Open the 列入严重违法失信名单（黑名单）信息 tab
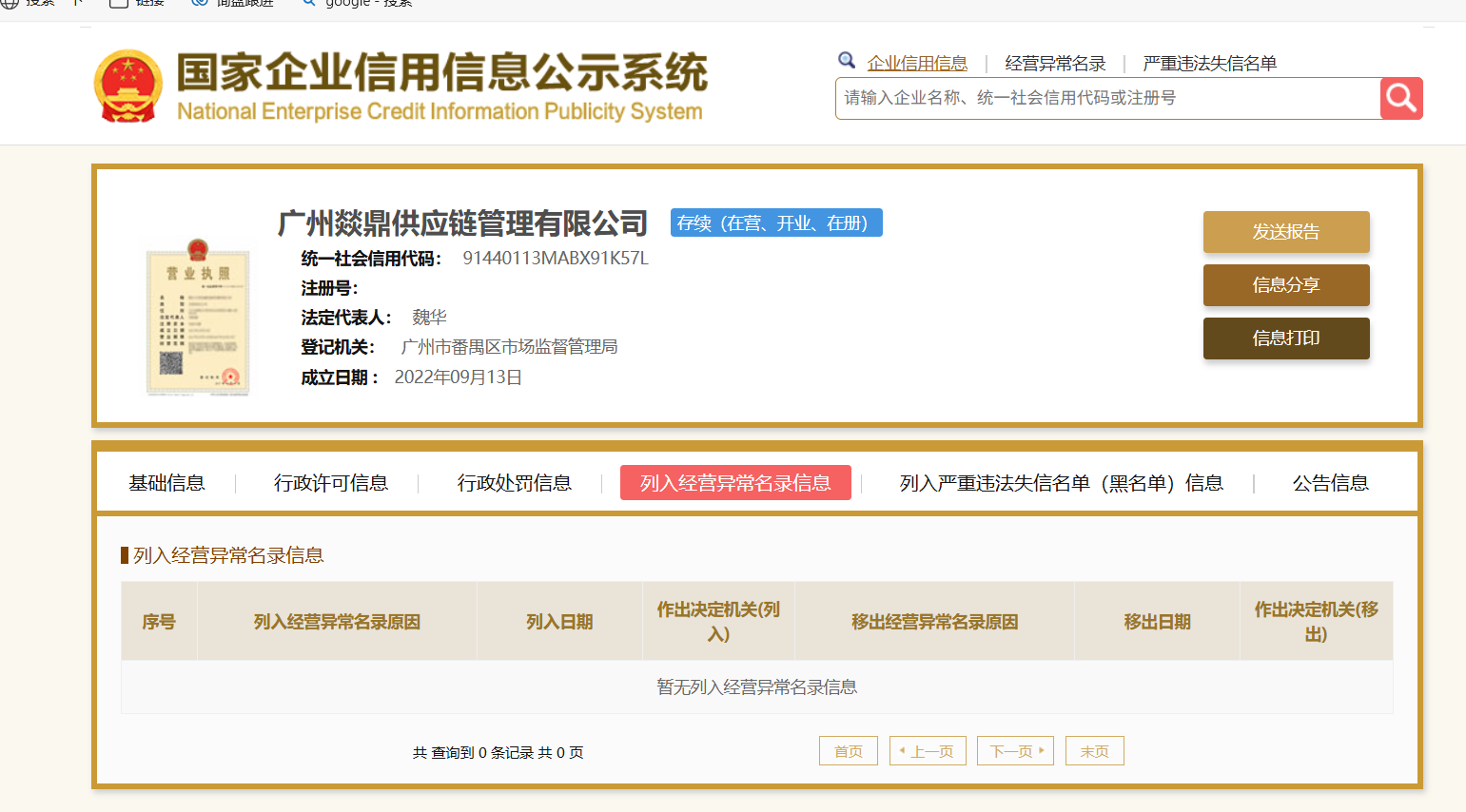The height and width of the screenshot is (812, 1466). pos(1062,483)
